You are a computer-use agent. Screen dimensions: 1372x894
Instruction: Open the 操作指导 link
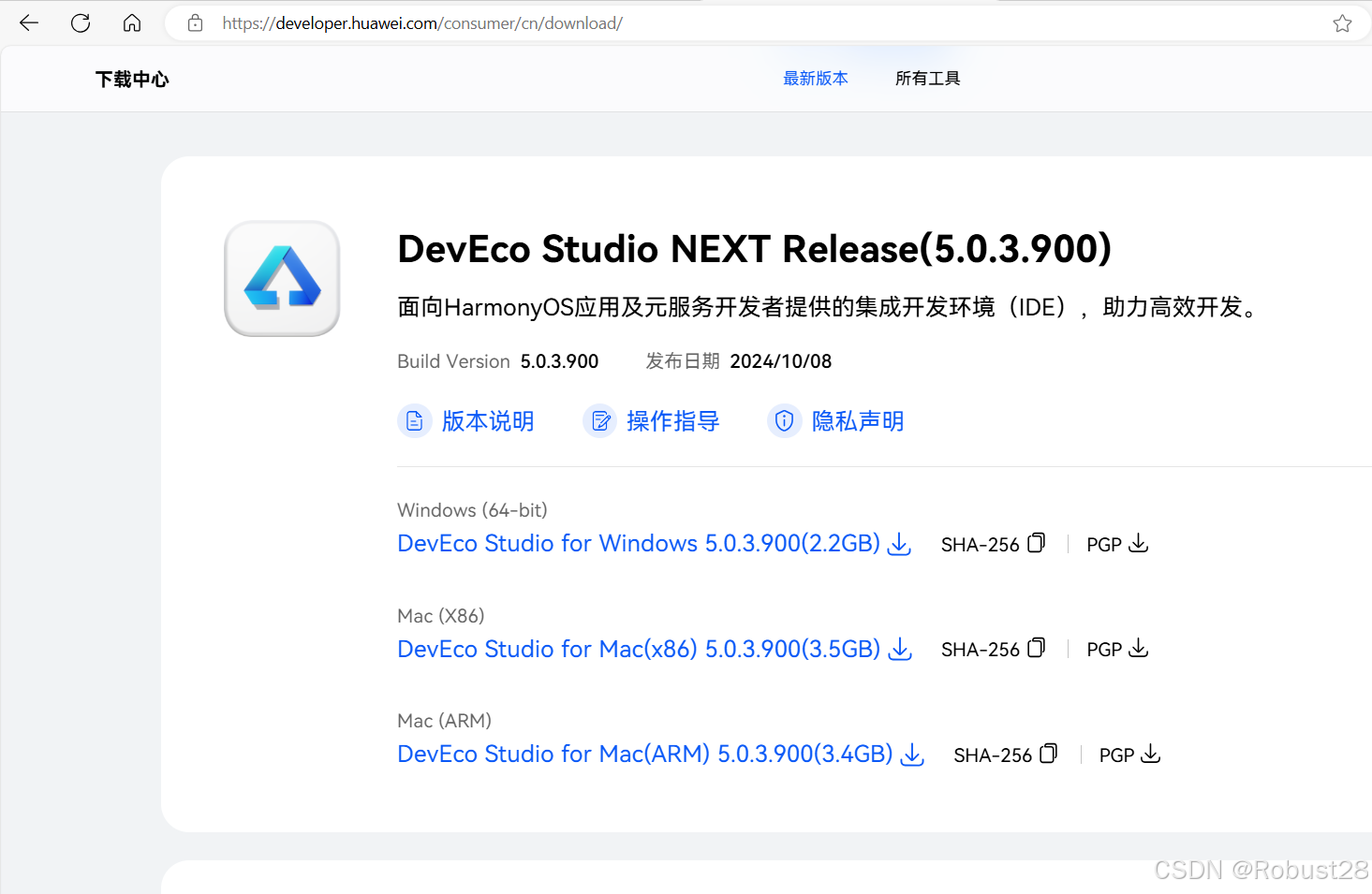[672, 421]
